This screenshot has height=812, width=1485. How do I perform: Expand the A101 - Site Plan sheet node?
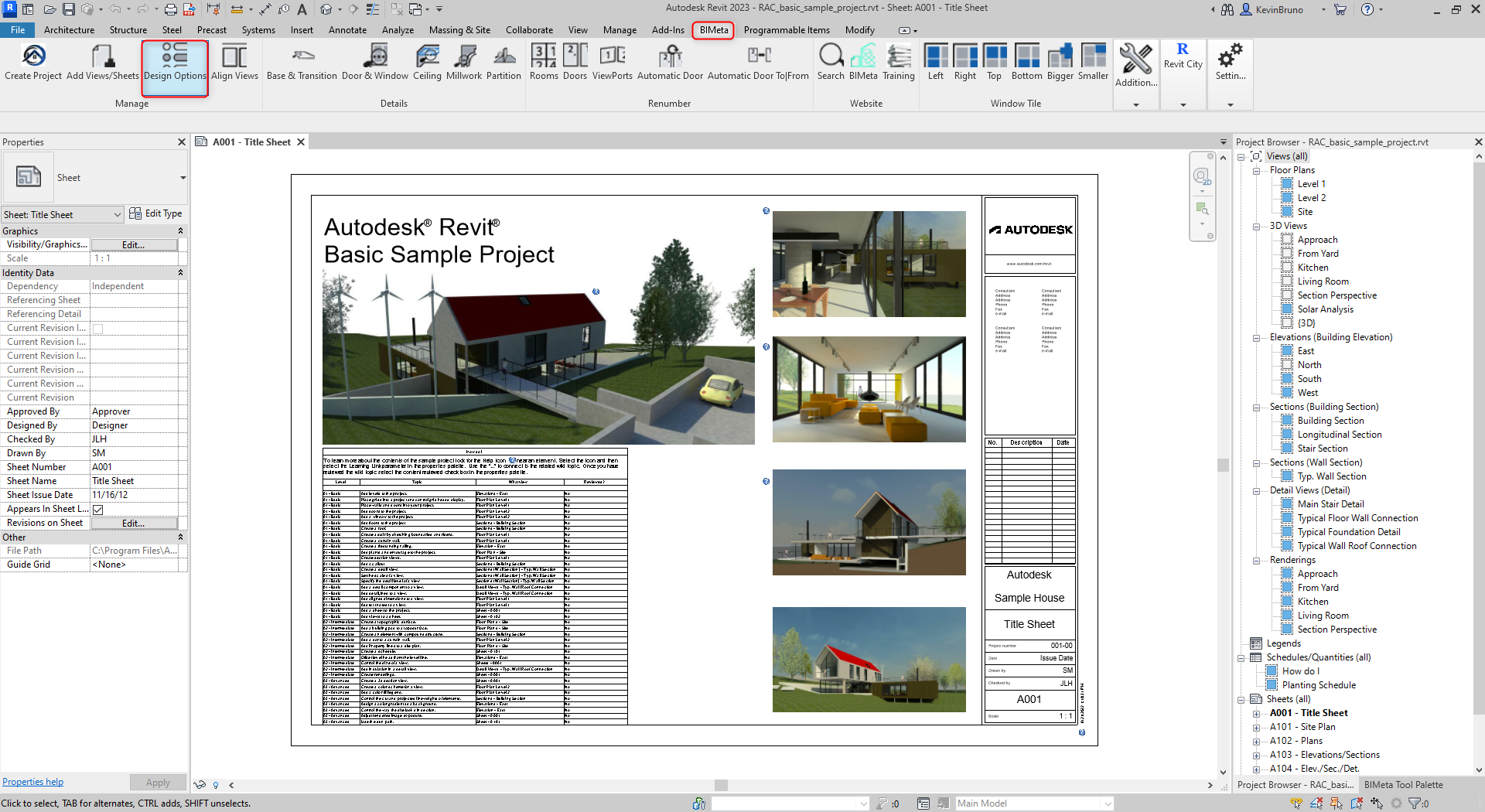tap(1256, 728)
